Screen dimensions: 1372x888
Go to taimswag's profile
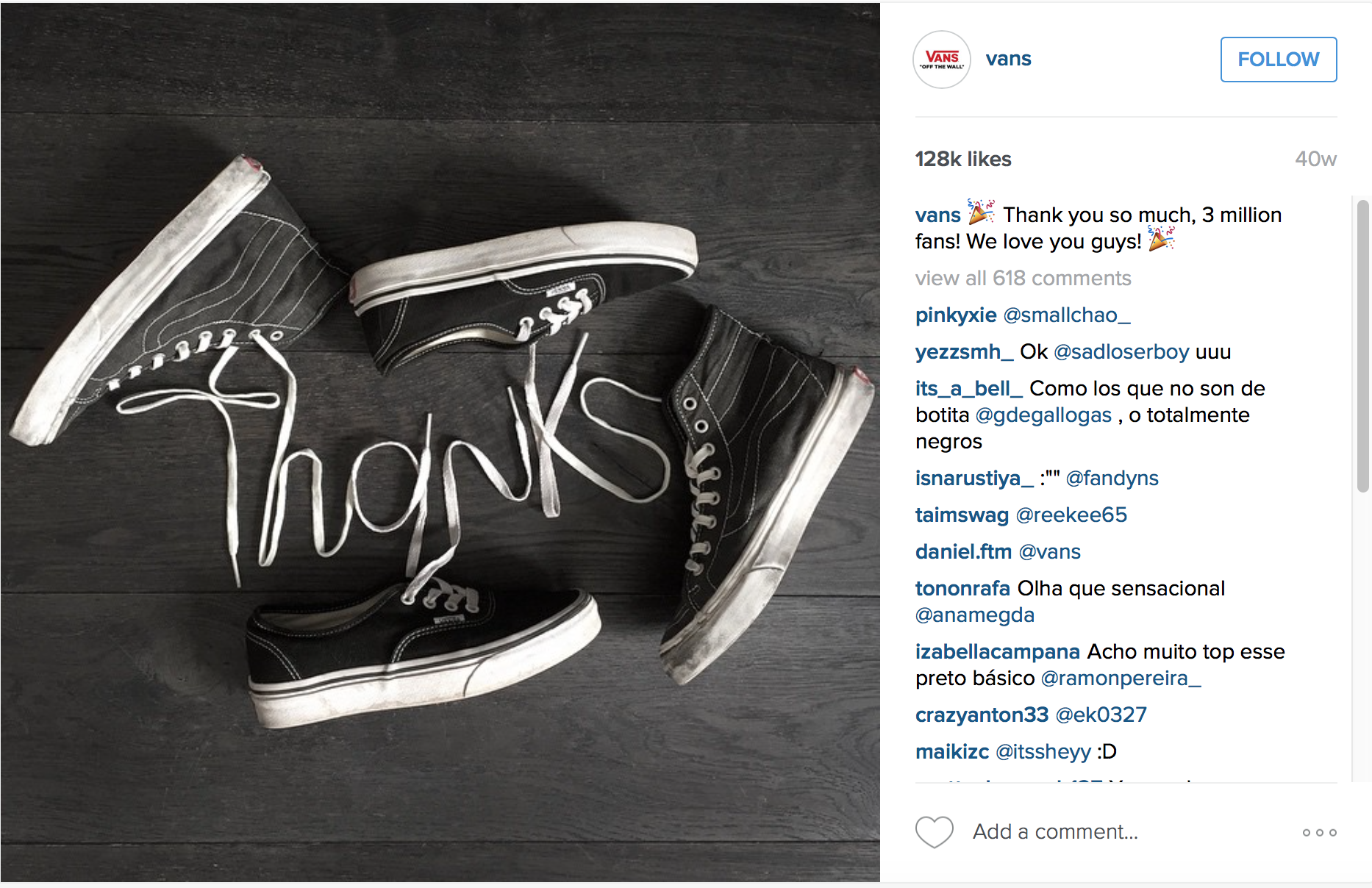pyautogui.click(x=962, y=515)
